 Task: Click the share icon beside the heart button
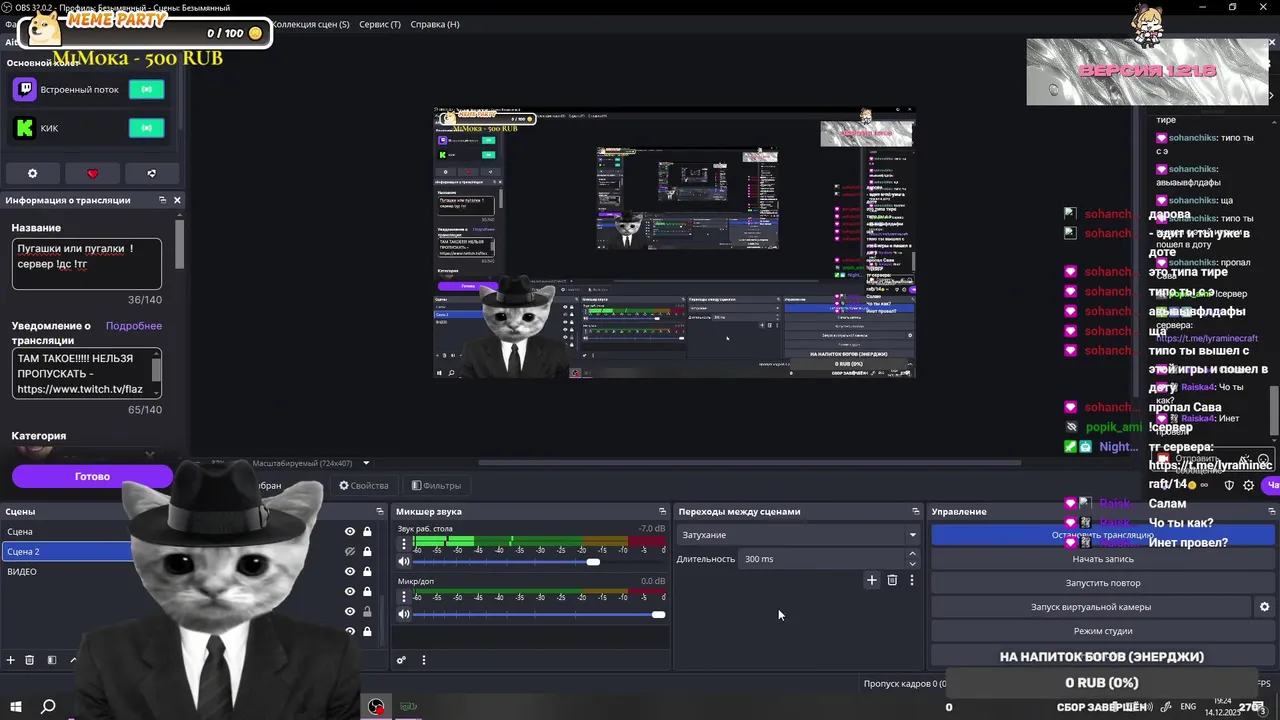click(152, 173)
